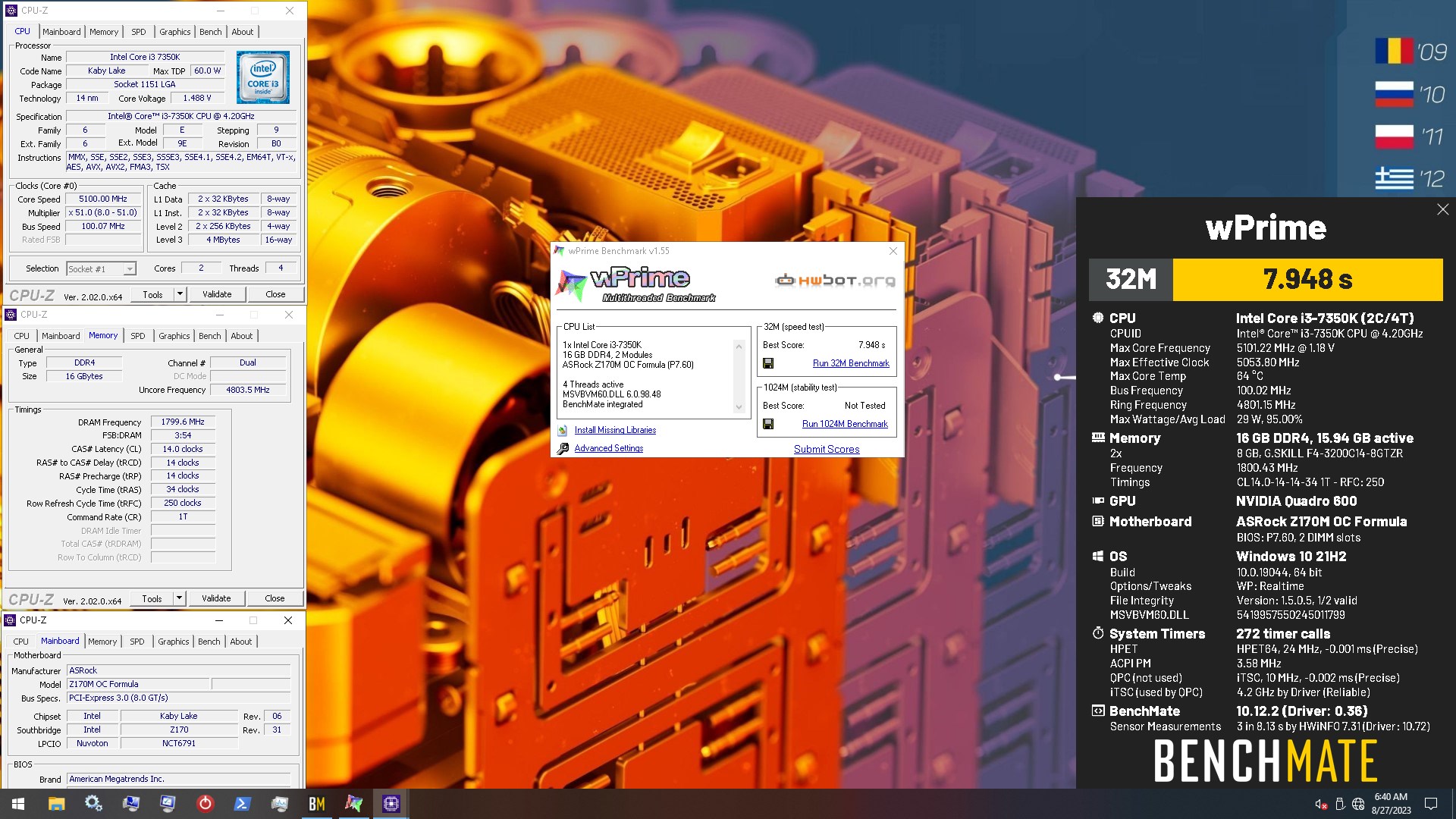The width and height of the screenshot is (1456, 819).
Task: Open the performance monitor icon left of BenchMate
Action: click(279, 804)
